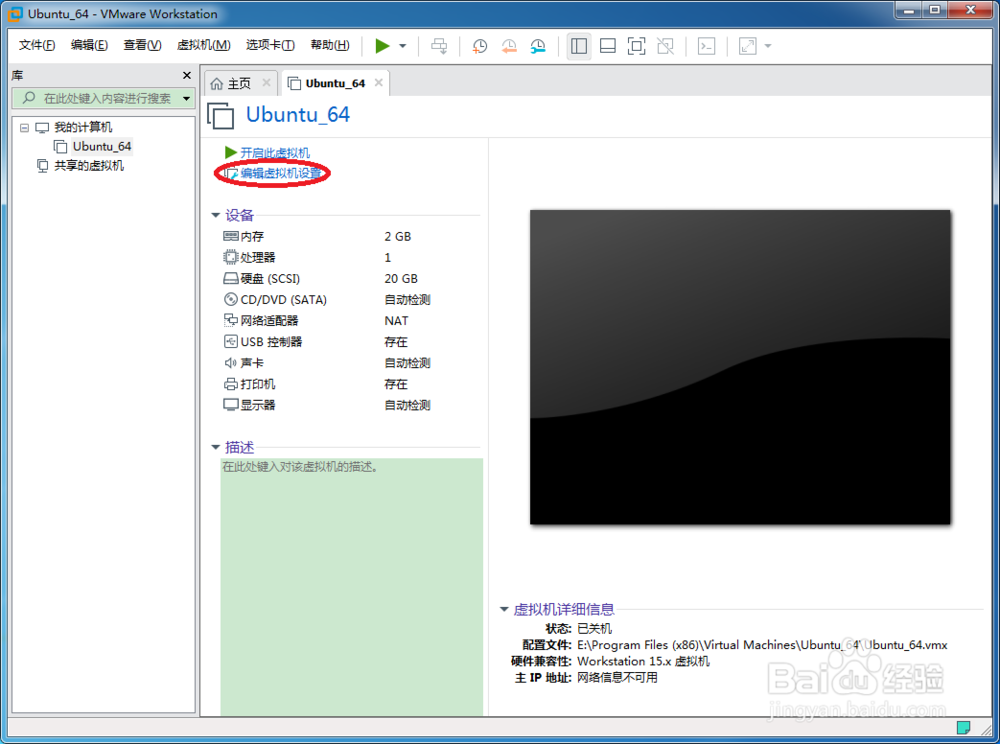Open the 虚拟机(M) menu
The height and width of the screenshot is (744, 1000).
[203, 45]
